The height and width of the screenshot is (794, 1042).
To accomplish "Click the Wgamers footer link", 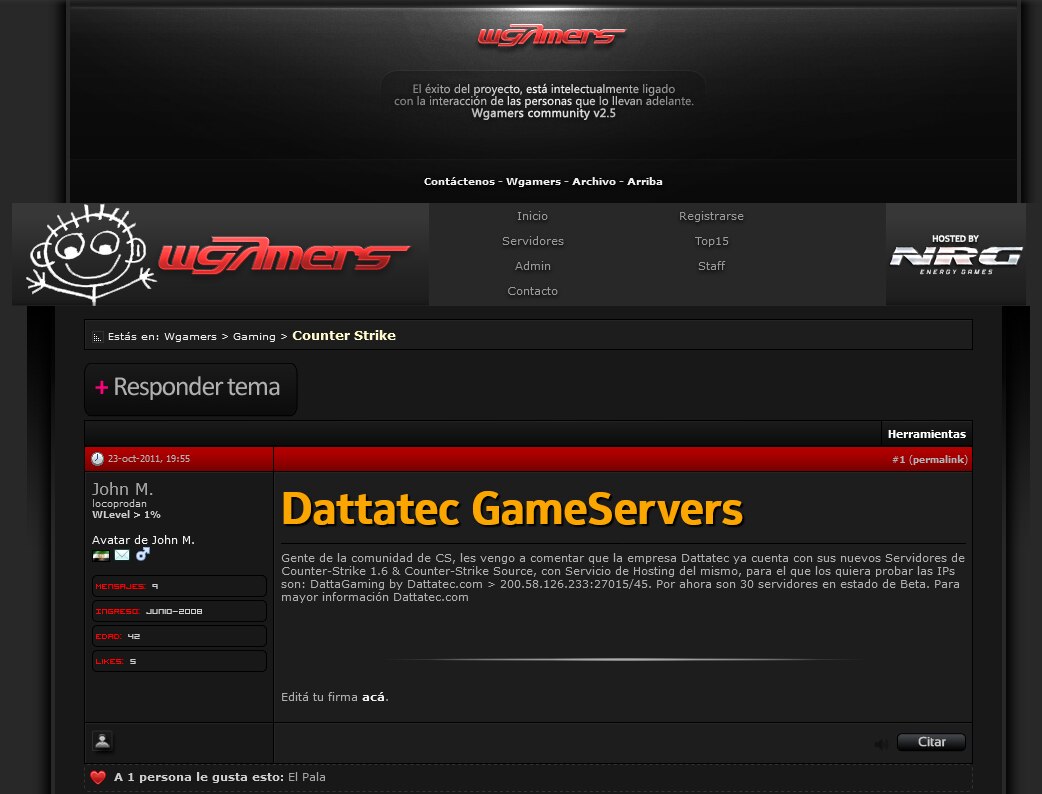I will point(534,181).
